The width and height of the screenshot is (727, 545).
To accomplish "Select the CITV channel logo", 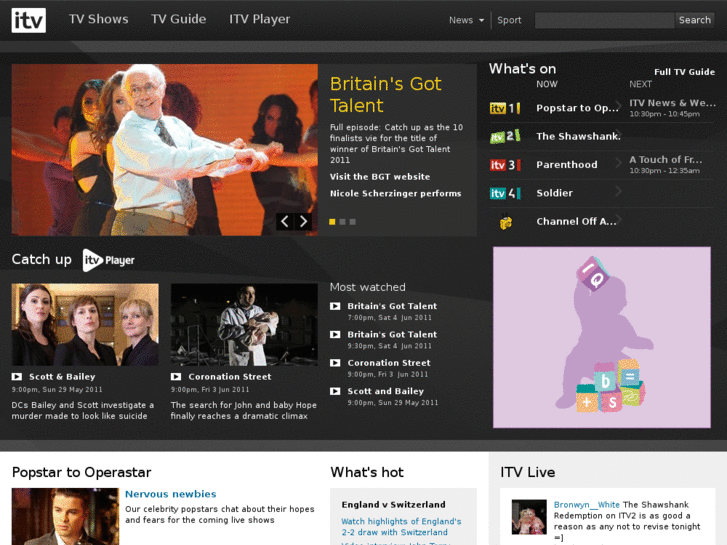I will pyautogui.click(x=505, y=222).
